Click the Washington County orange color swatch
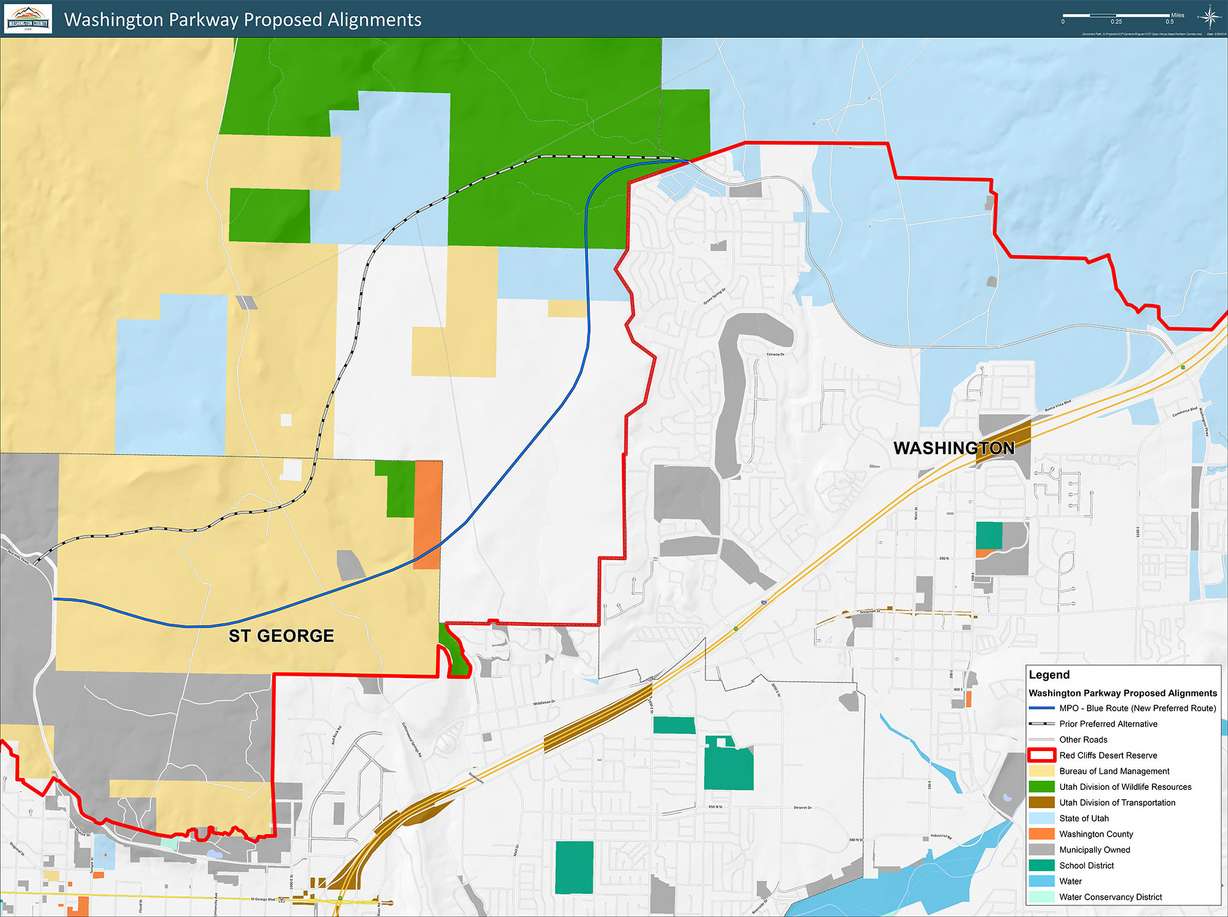The image size is (1228, 917). pos(1041,833)
